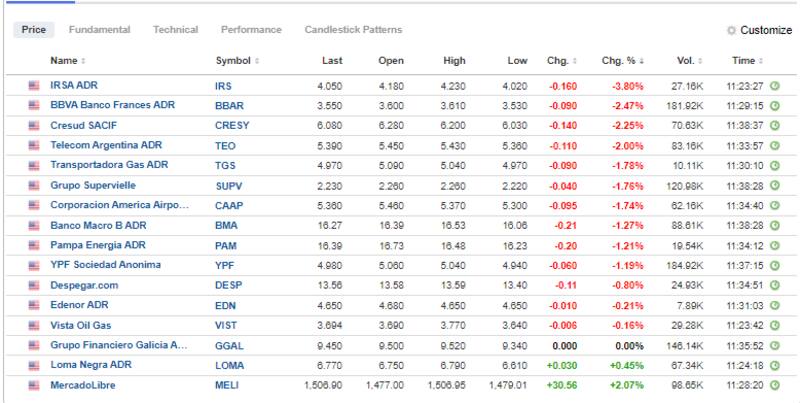Open the Candlestick Patterns tab
The image size is (800, 403).
[353, 30]
